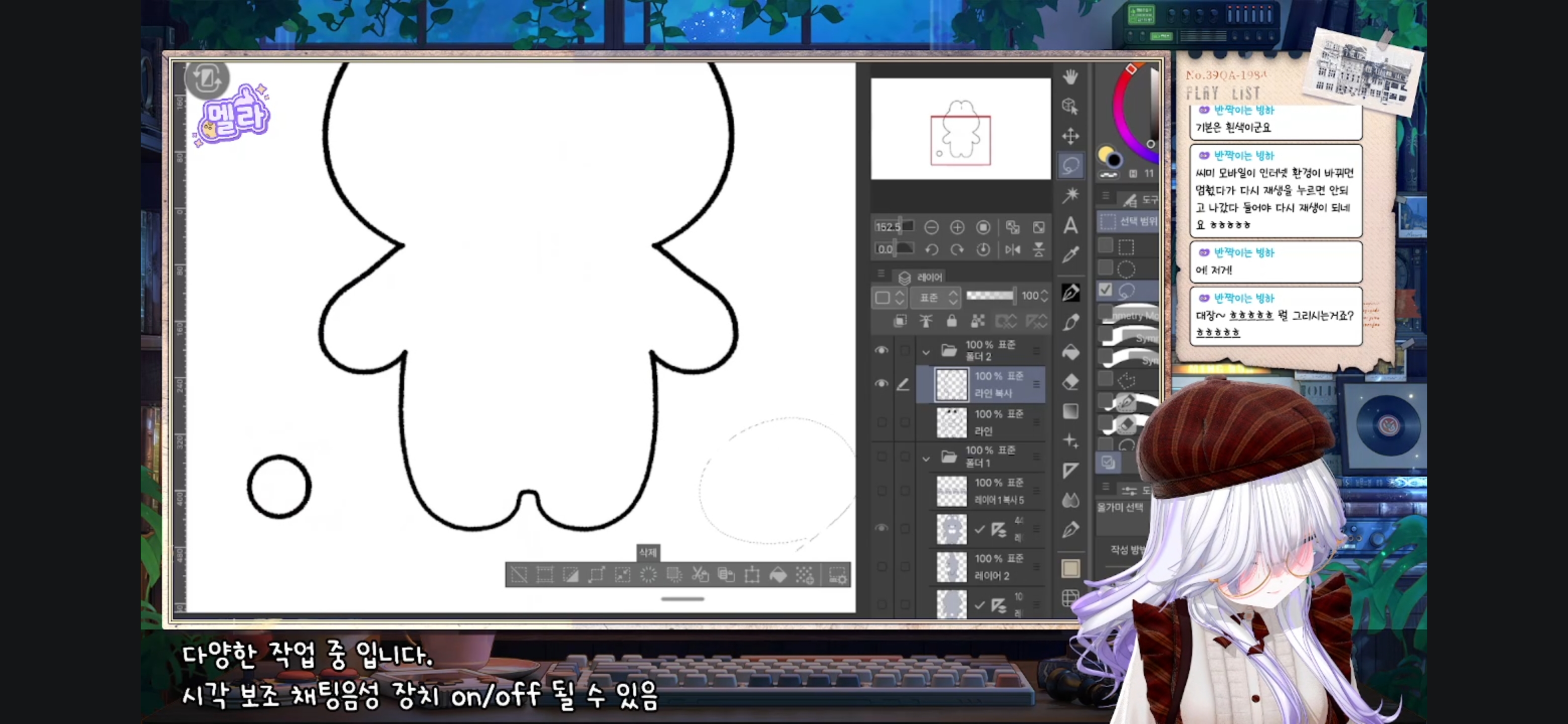Select the Object operation tool
The width and height of the screenshot is (1568, 724).
tap(1070, 106)
